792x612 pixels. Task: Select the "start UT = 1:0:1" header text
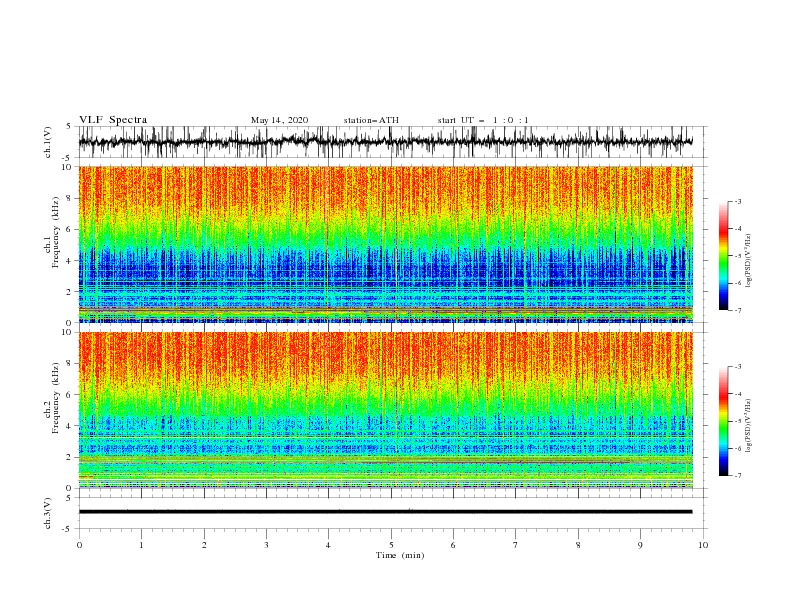[x=483, y=120]
